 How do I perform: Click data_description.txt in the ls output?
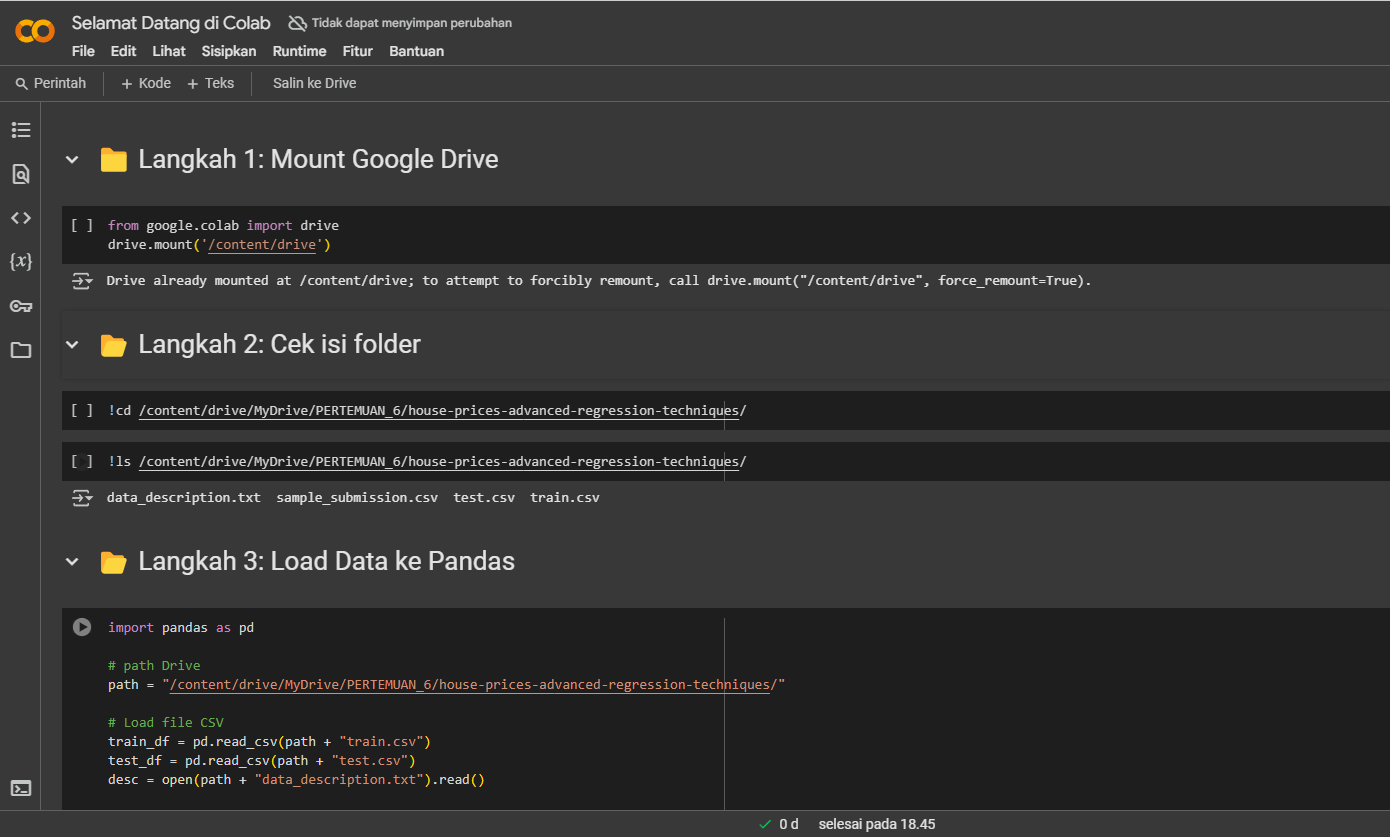point(184,498)
